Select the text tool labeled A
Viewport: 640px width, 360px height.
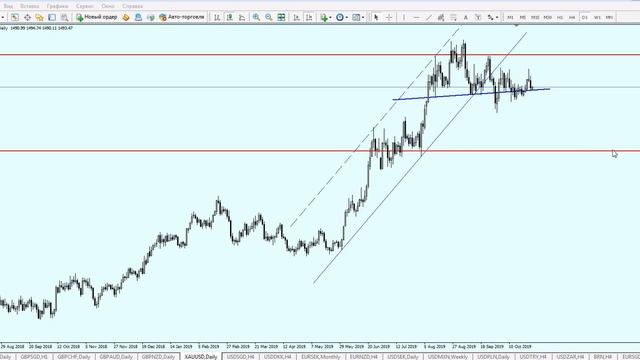[465, 17]
